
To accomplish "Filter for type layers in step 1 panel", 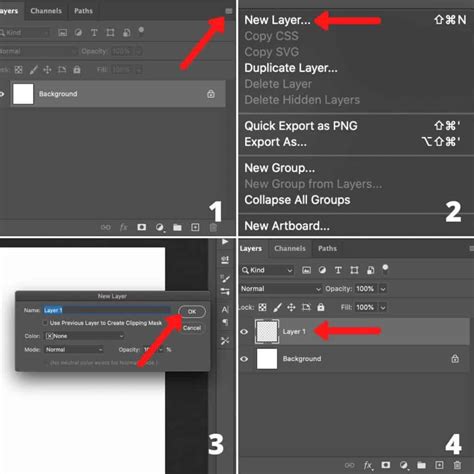I will pyautogui.click(x=94, y=32).
